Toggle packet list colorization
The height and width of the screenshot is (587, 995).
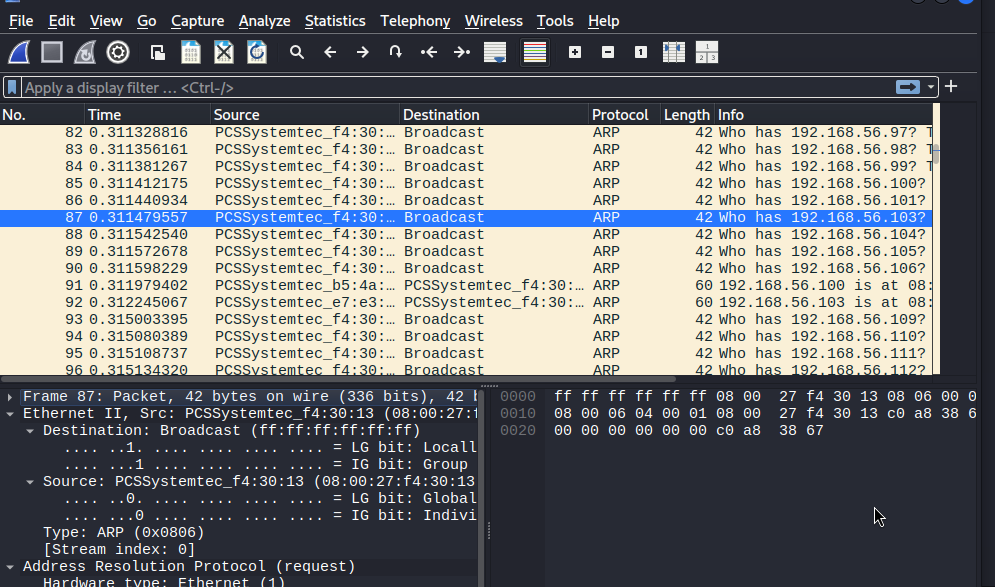coord(534,53)
